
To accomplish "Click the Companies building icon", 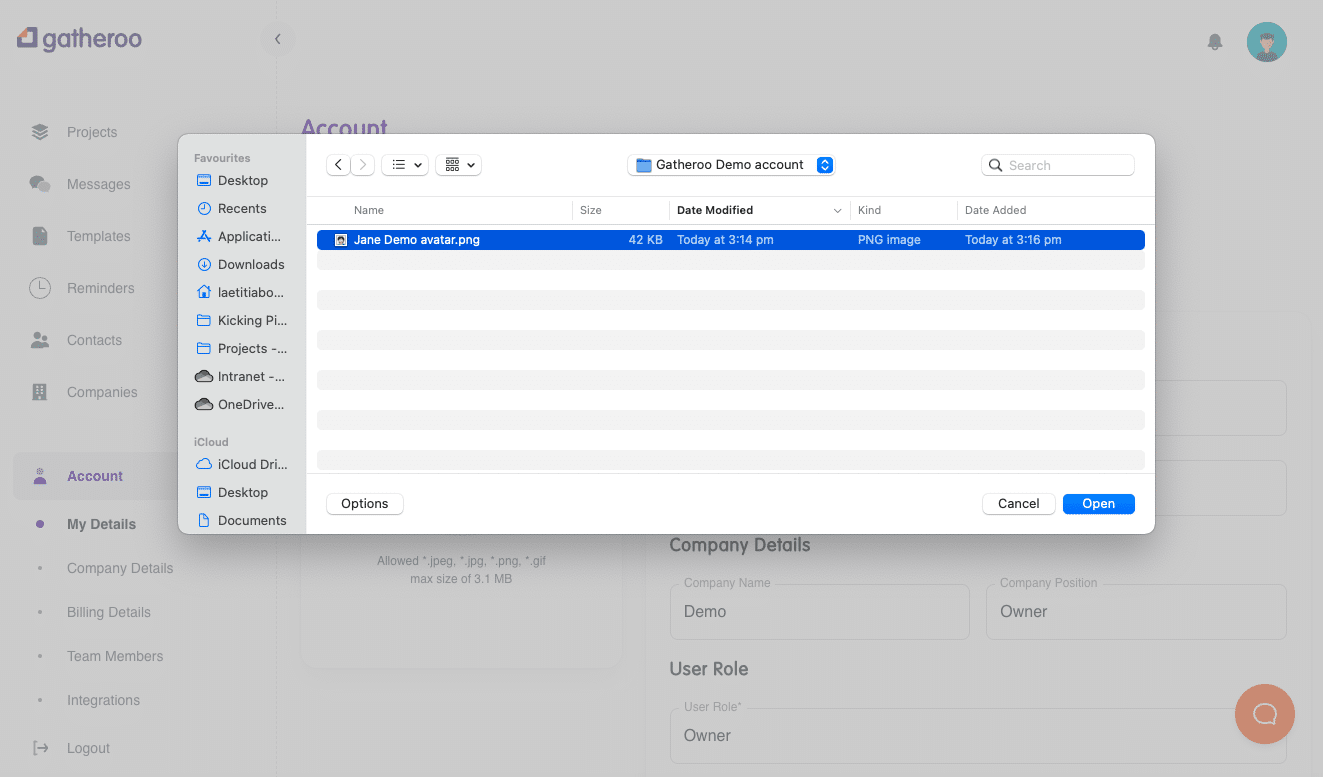I will (x=40, y=392).
